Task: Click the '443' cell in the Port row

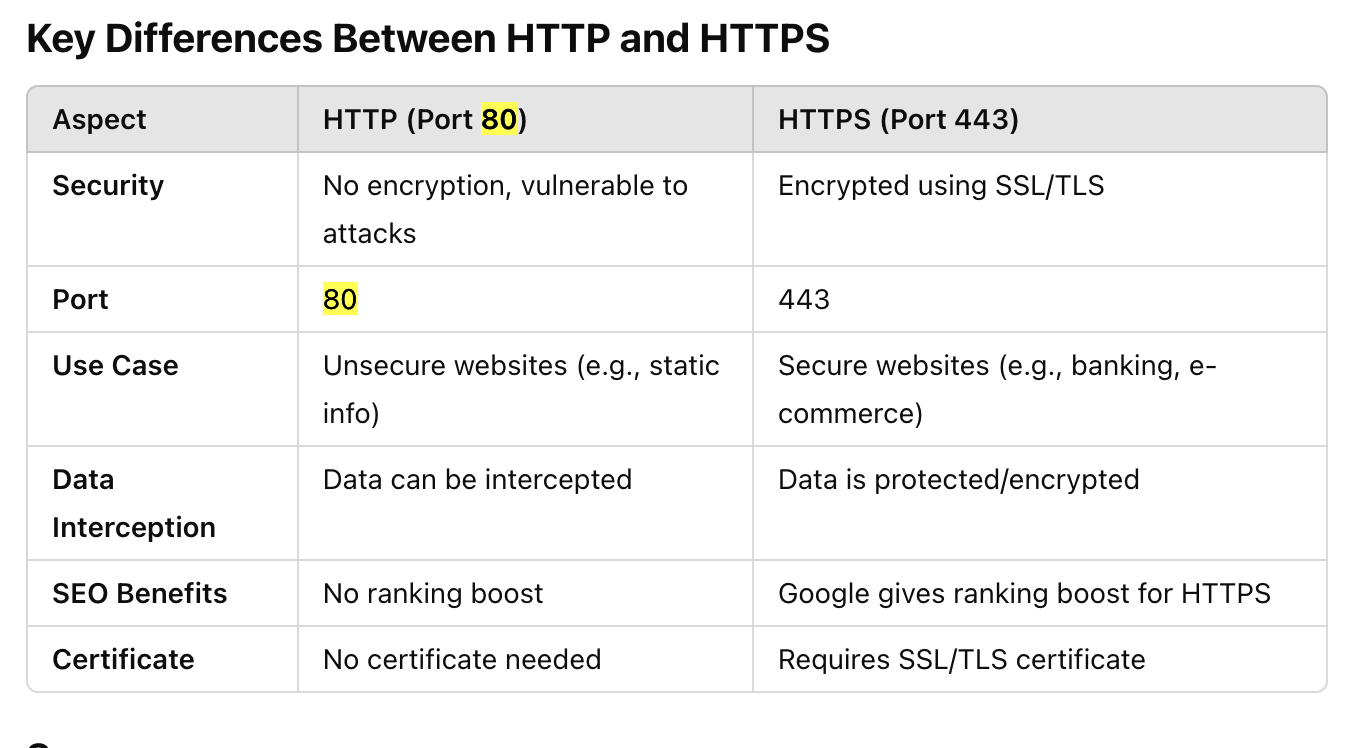Action: 804,300
